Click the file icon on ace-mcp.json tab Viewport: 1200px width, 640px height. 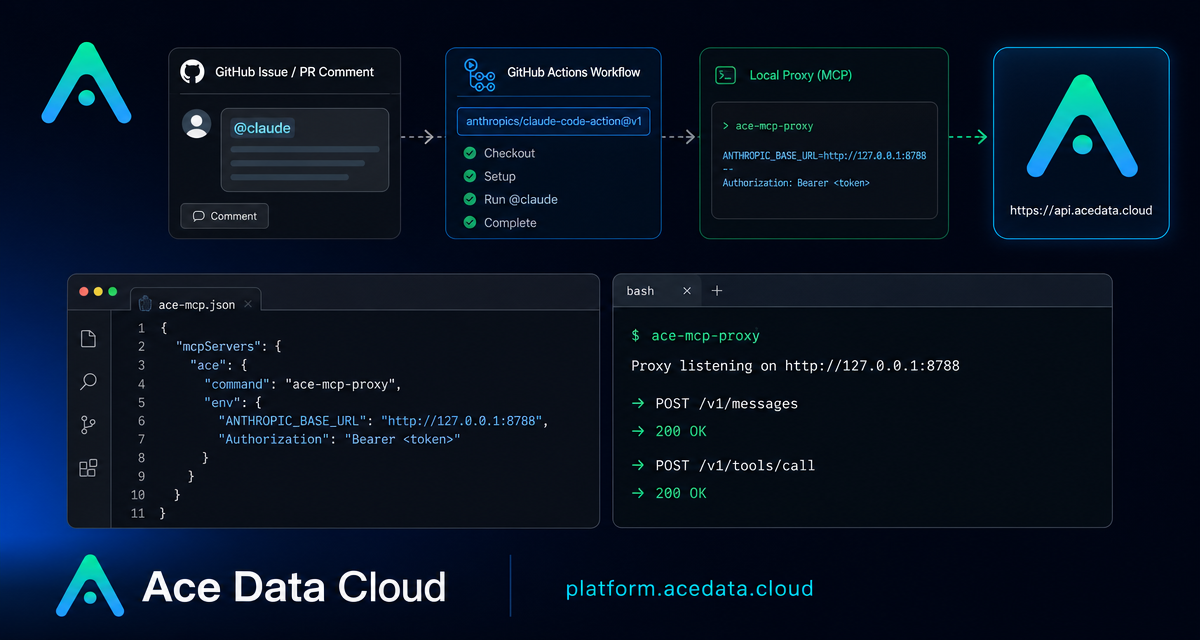[145, 304]
